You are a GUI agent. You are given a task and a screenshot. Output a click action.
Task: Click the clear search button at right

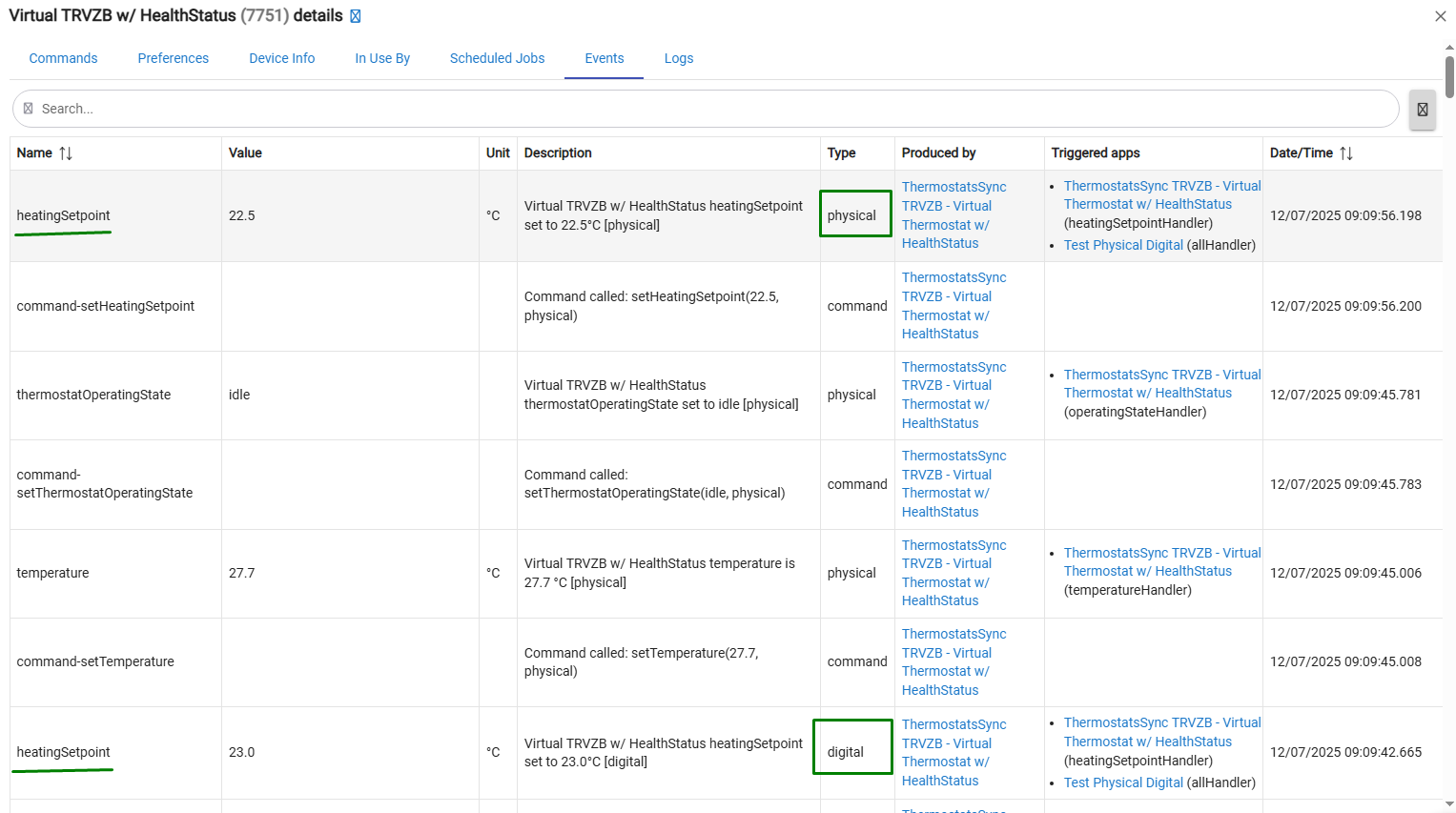[x=1422, y=110]
